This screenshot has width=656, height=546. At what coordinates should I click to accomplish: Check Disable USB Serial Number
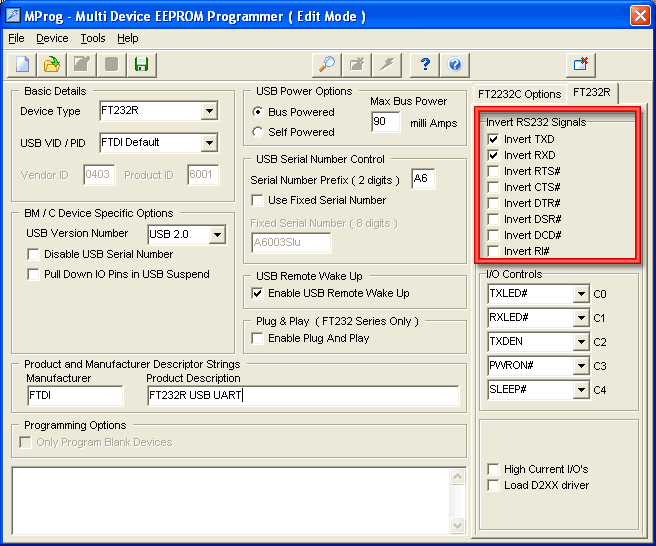pos(33,254)
